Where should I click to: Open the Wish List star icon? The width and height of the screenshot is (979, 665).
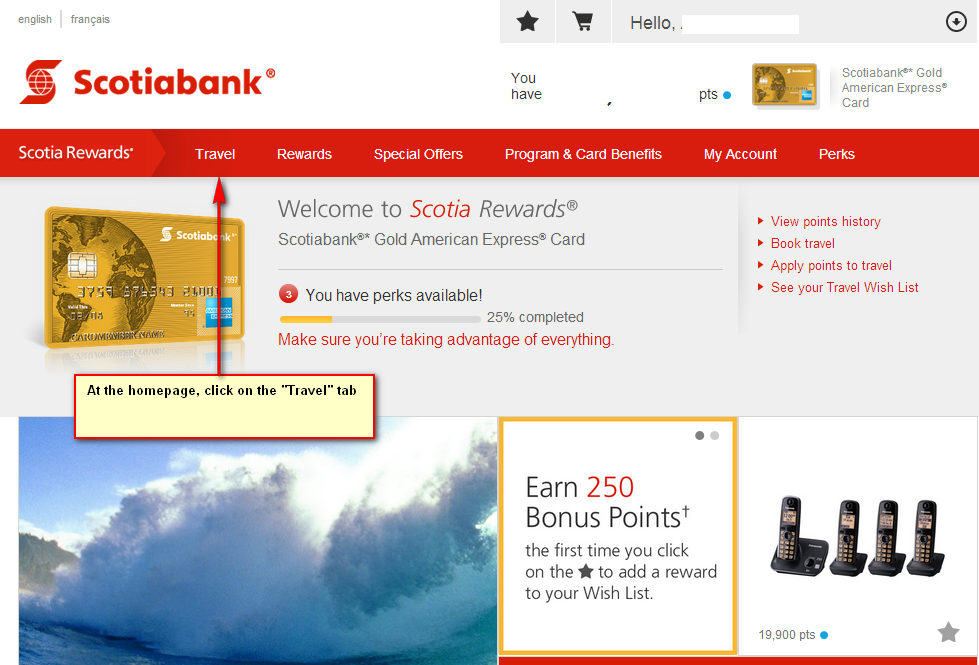click(528, 22)
